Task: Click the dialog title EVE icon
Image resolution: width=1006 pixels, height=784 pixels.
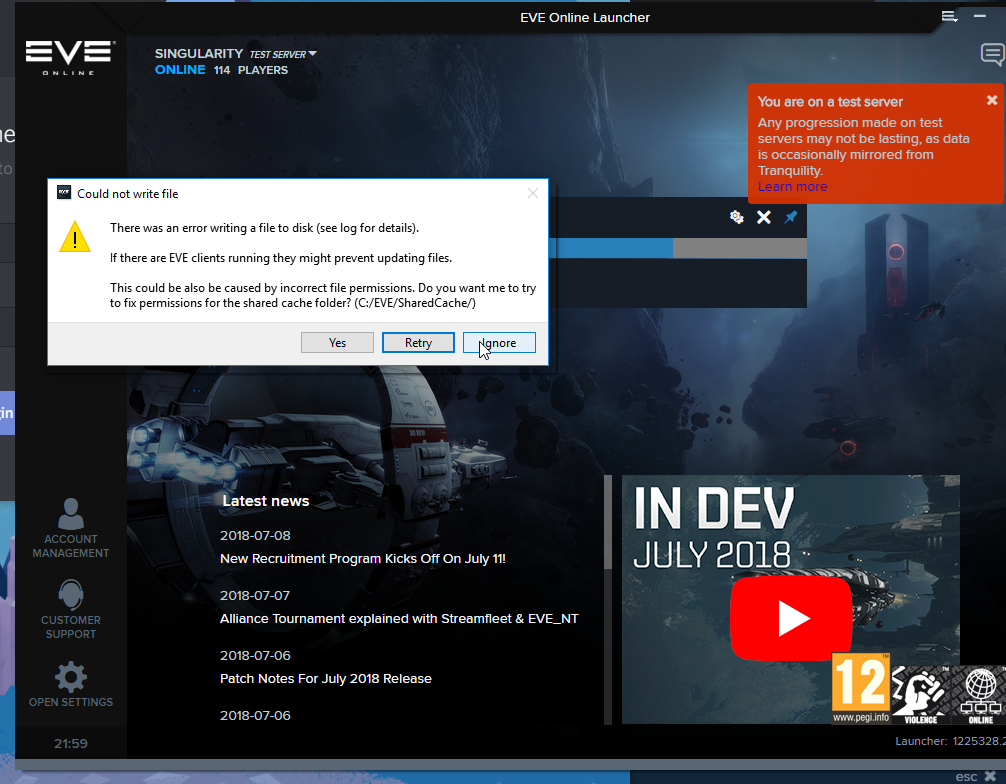Action: pos(64,192)
